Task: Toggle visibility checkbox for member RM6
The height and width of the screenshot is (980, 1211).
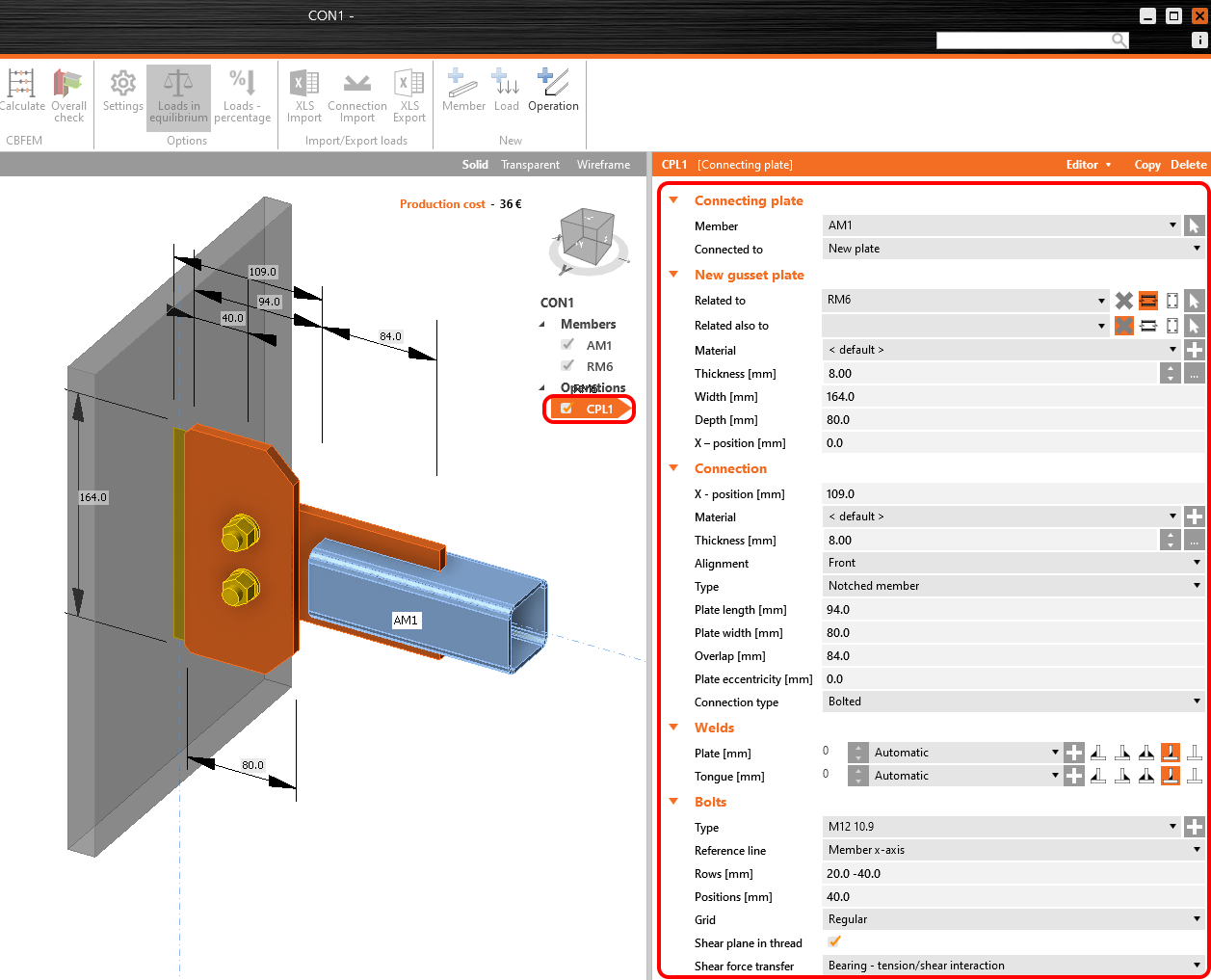Action: click(x=567, y=366)
